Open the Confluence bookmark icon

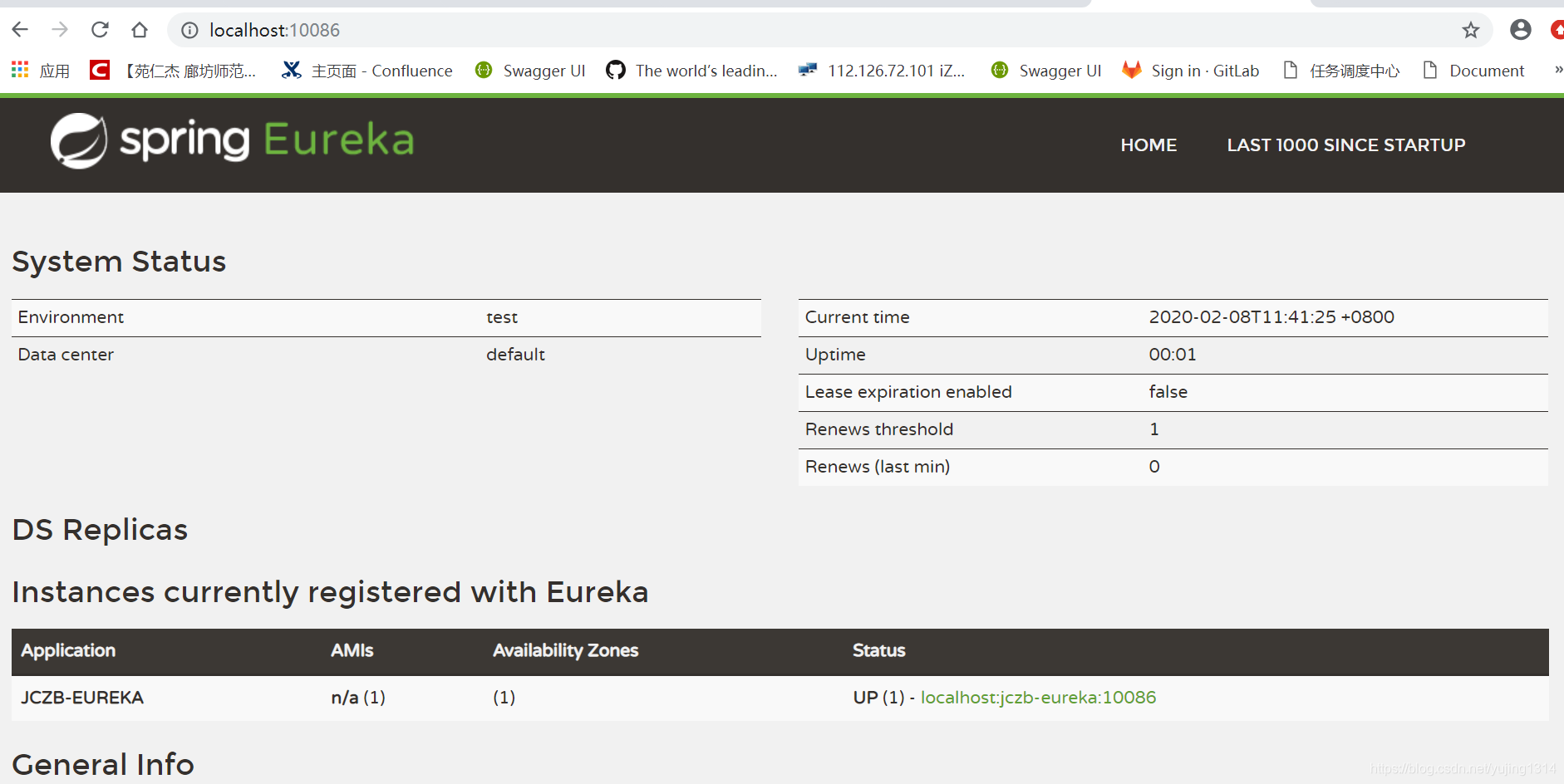click(x=291, y=70)
